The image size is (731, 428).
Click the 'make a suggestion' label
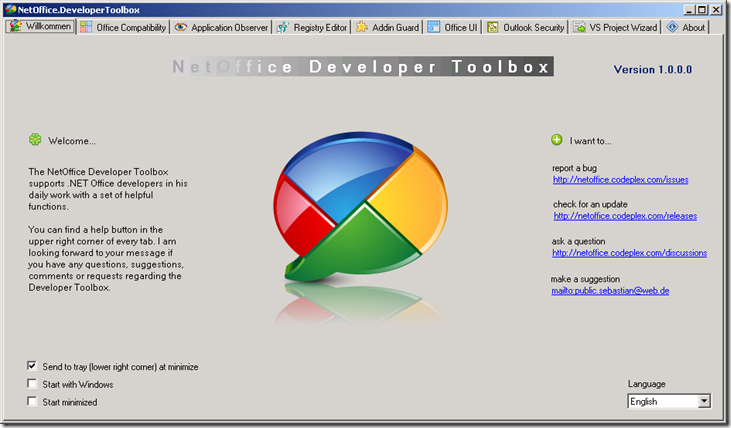pyautogui.click(x=585, y=279)
